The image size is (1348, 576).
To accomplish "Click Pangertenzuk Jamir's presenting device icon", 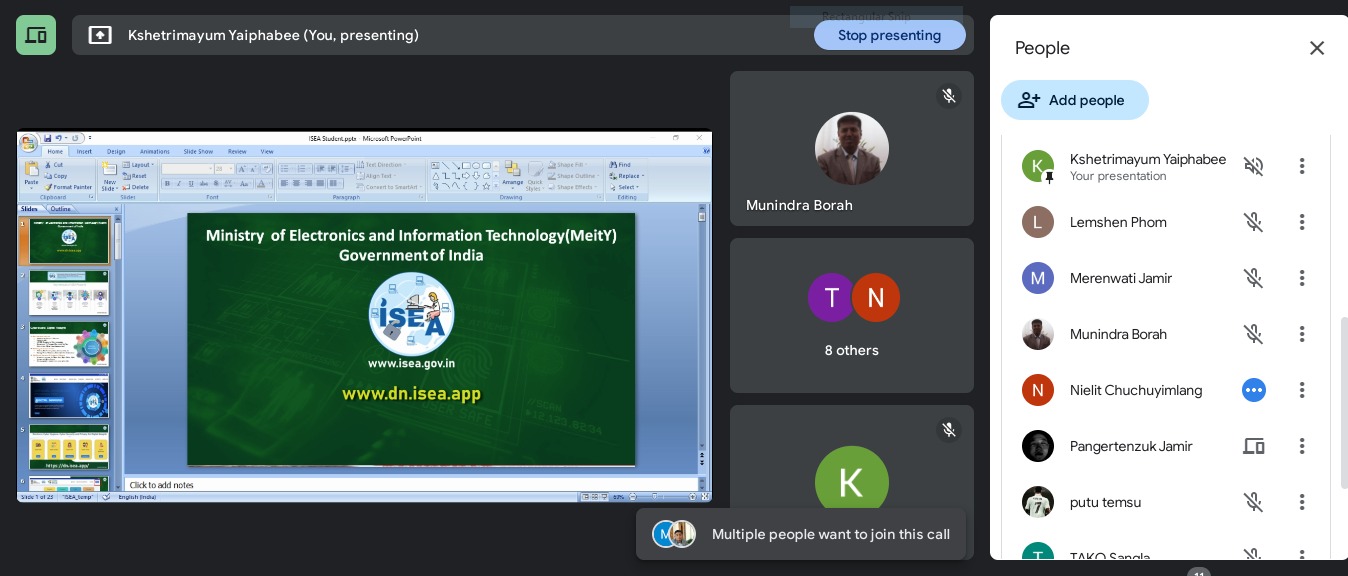I will click(1253, 446).
